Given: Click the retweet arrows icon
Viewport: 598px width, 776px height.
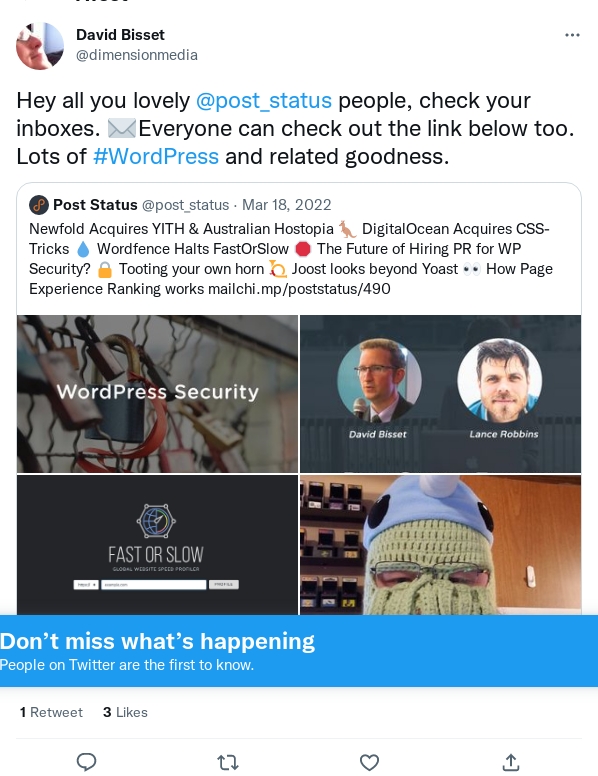Looking at the screenshot, I should pyautogui.click(x=228, y=762).
